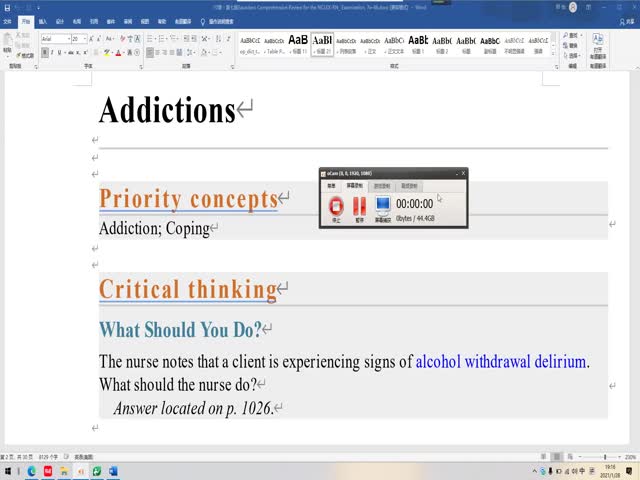
Task: Pause recording in the oCam window
Action: [x=359, y=205]
